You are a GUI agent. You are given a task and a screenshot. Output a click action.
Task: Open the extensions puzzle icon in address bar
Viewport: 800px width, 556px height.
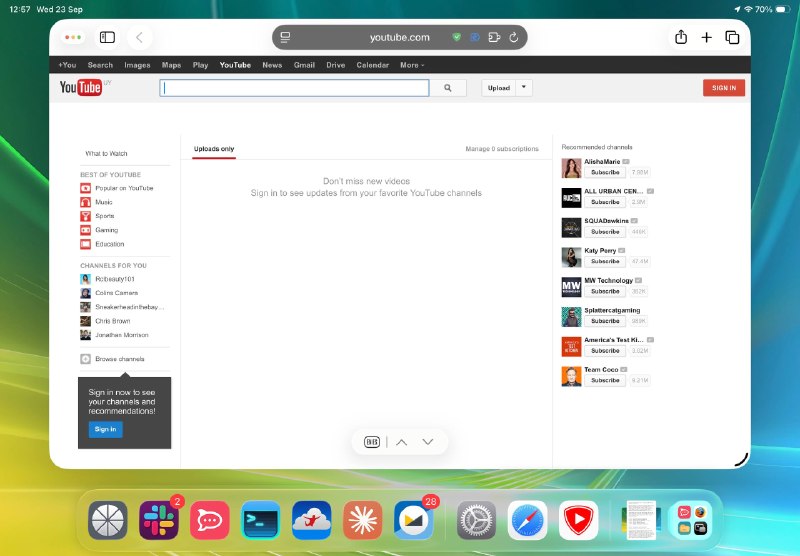(494, 37)
